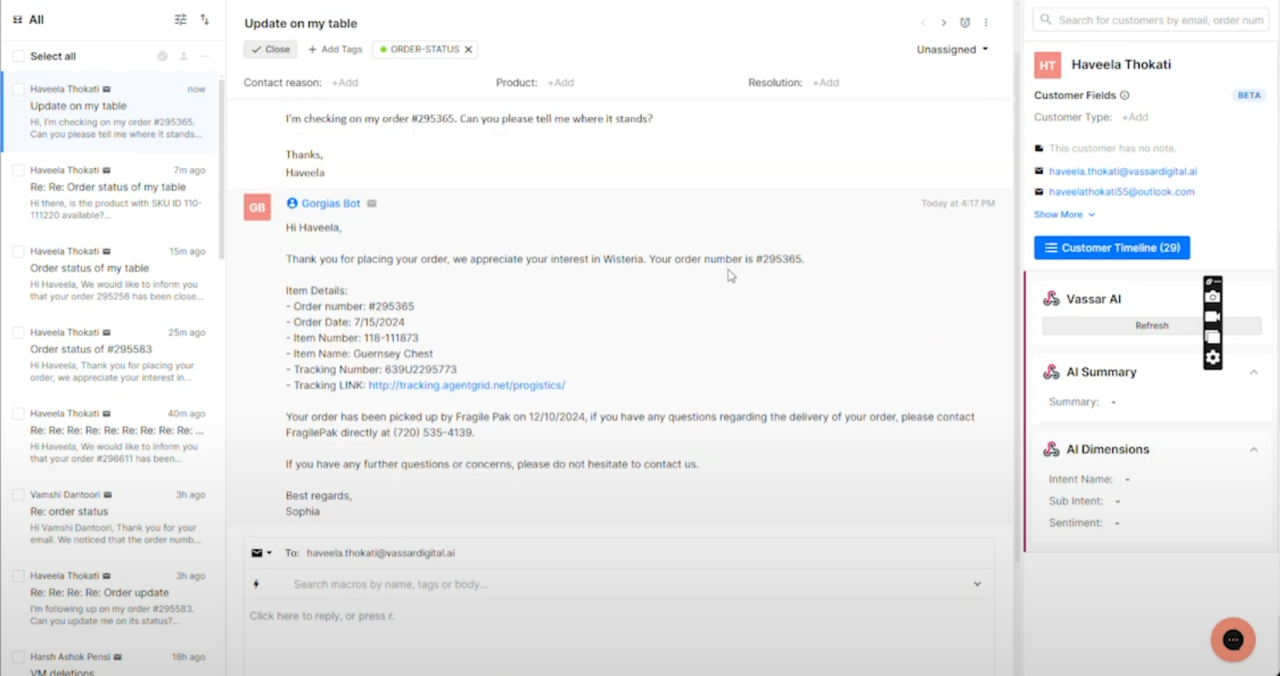Viewport: 1280px width, 676px height.
Task: Click the sort order arrows icon
Action: (x=205, y=19)
